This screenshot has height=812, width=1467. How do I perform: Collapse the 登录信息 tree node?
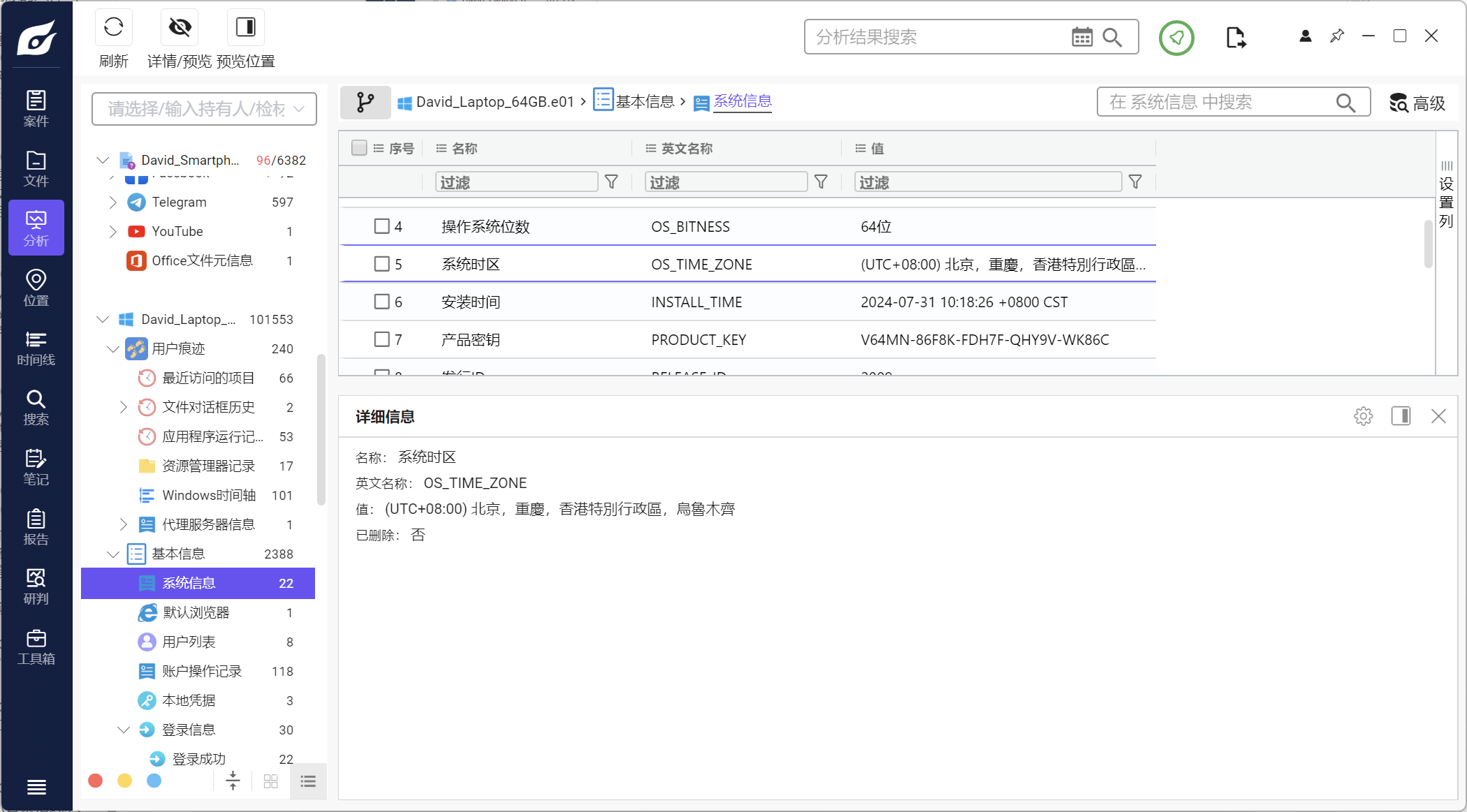click(x=124, y=730)
